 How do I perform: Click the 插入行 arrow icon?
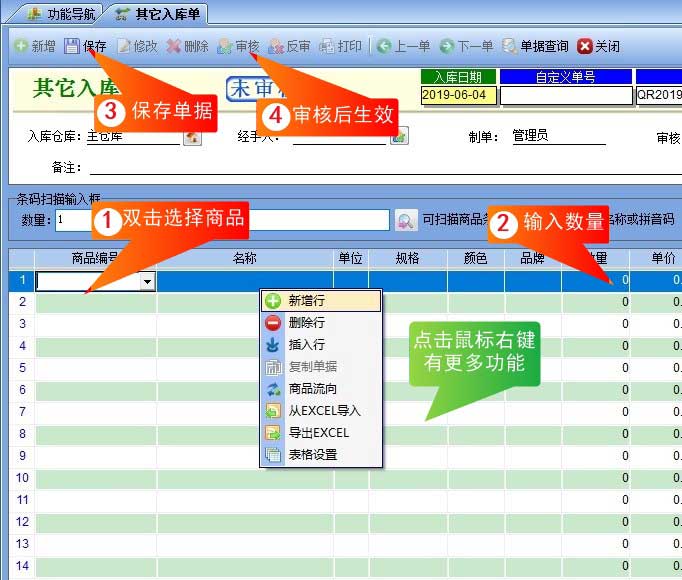[273, 345]
